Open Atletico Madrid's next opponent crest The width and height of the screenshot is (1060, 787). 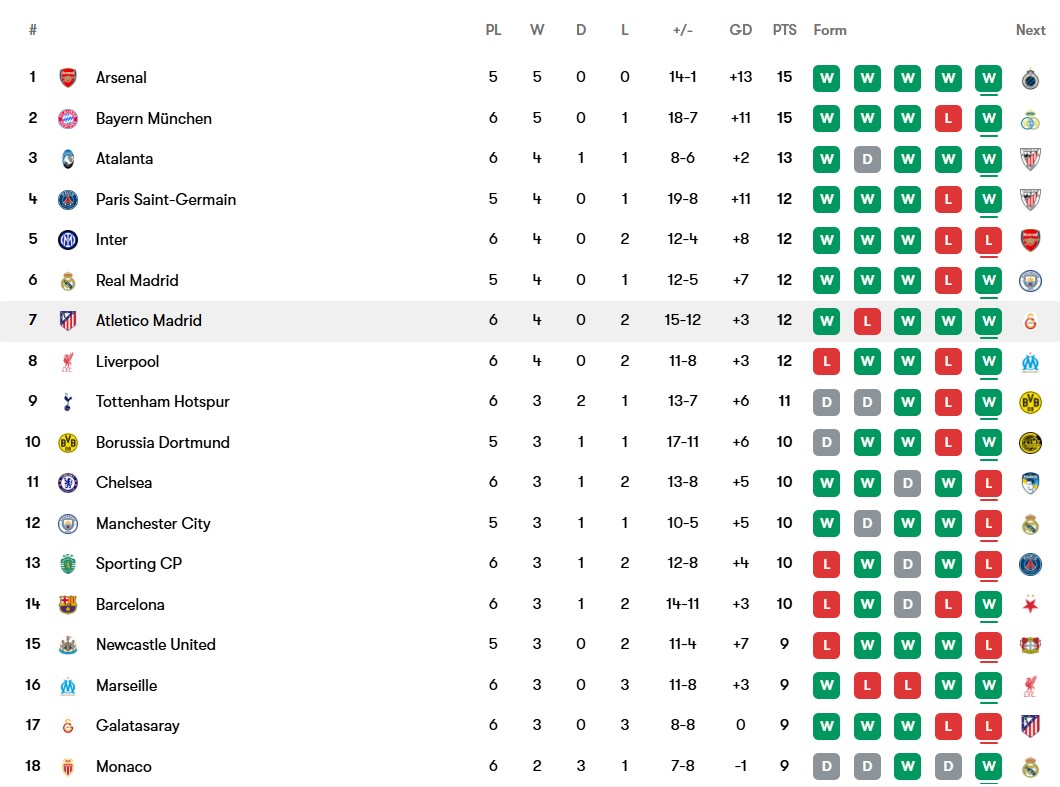pyautogui.click(x=1030, y=321)
